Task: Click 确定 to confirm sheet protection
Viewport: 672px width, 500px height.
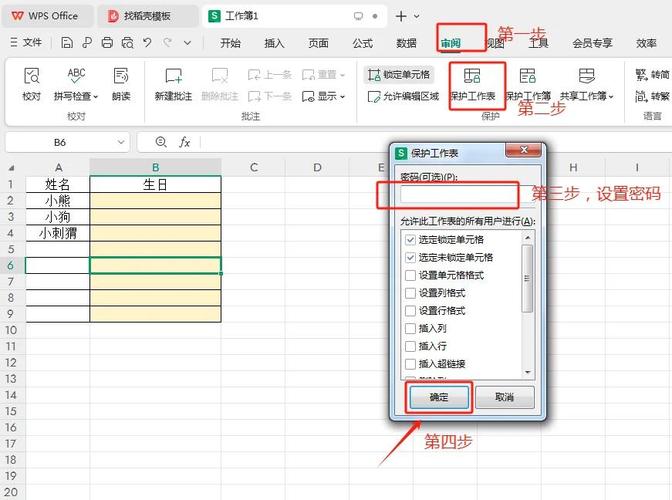Action: tap(439, 397)
